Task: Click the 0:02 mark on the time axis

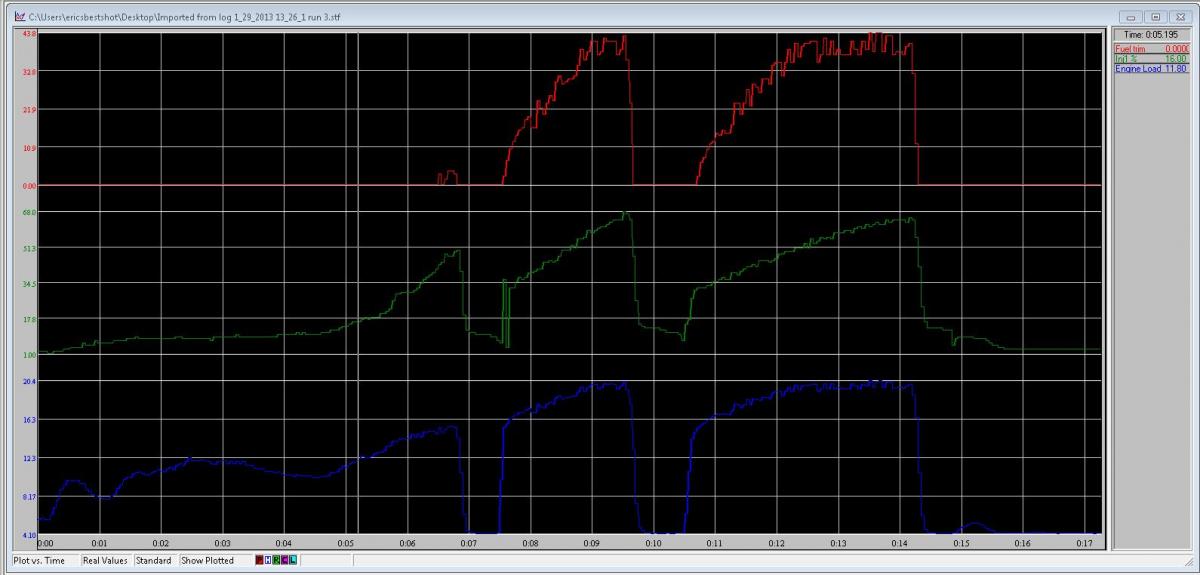Action: point(161,543)
